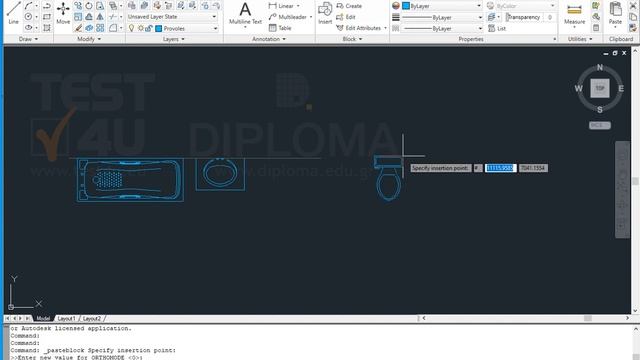The image size is (640, 360).
Task: Click the List properties button
Action: (x=497, y=28)
